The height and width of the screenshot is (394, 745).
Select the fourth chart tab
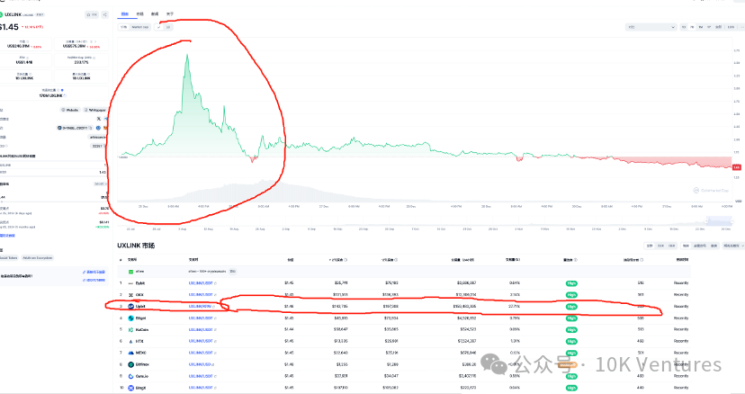point(170,14)
